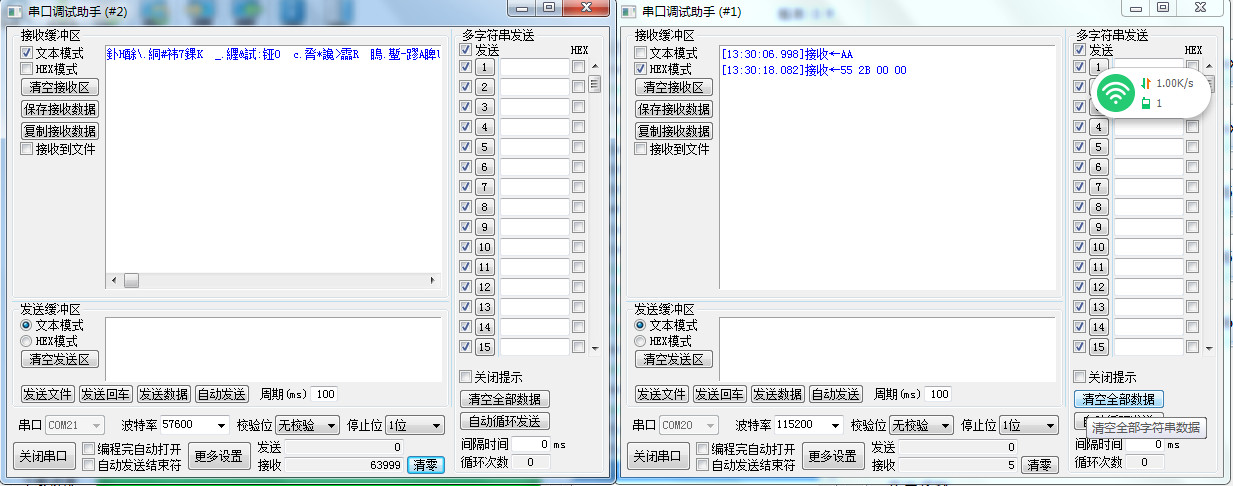Viewport: 1233px width, 486px height.
Task: Check row 3 send checkbox in window #2
Action: pyautogui.click(x=465, y=107)
